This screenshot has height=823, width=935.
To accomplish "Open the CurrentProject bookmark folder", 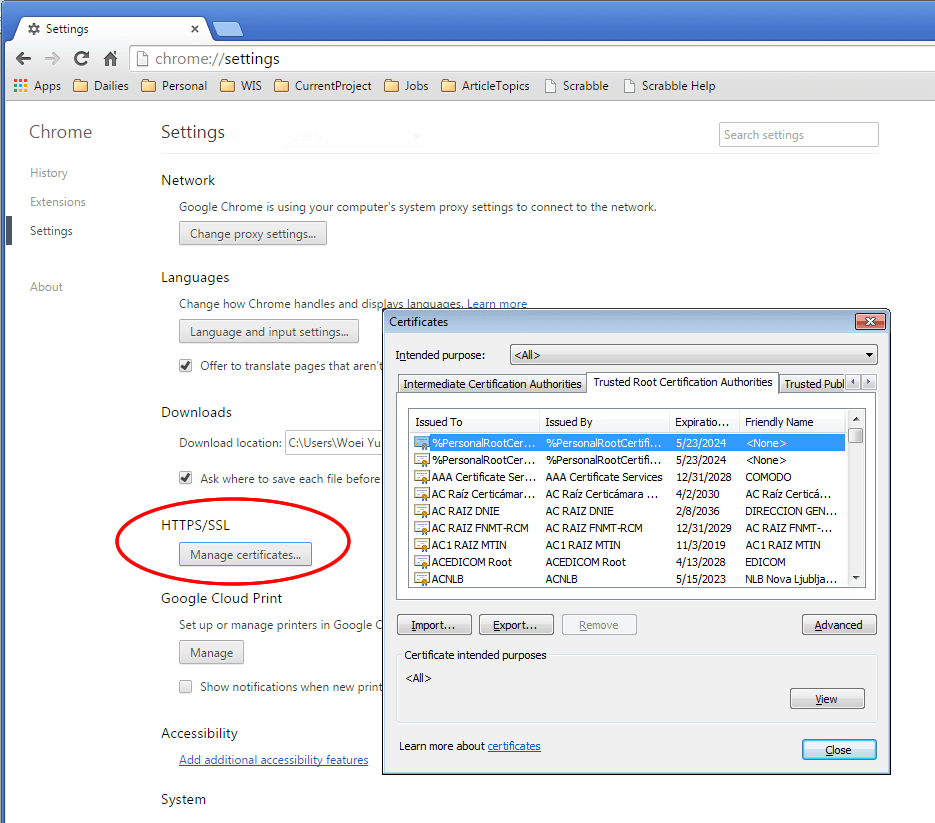I will coord(323,86).
